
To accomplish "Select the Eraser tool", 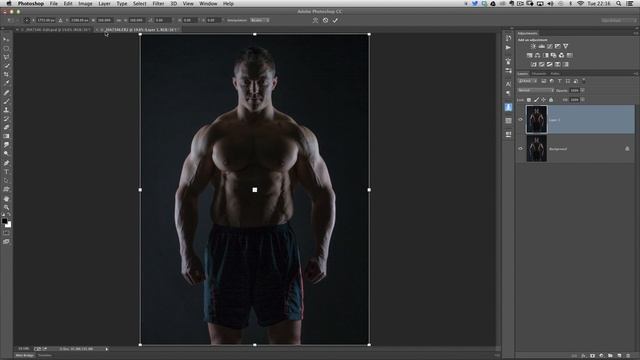I will coord(6,127).
